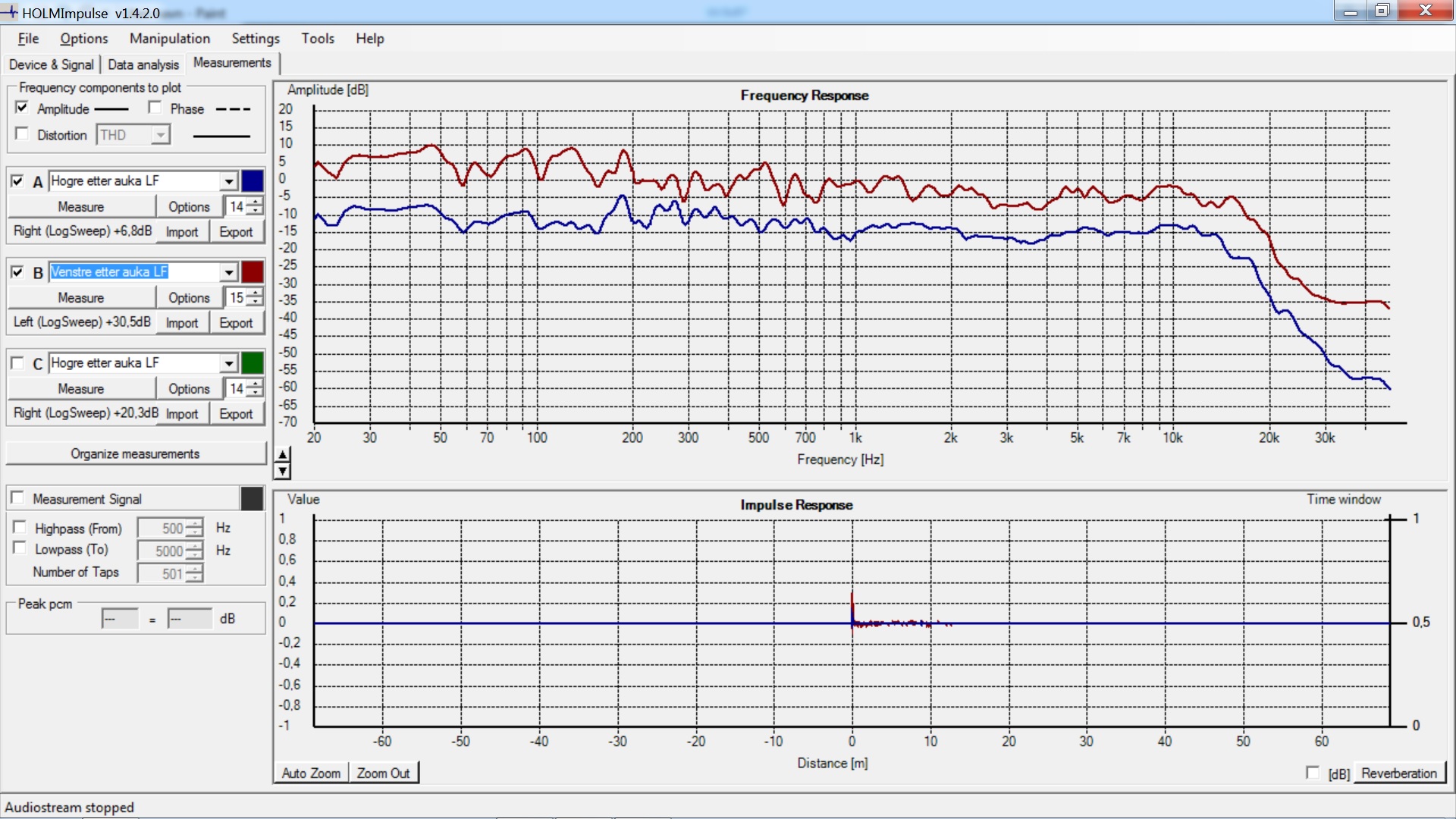Switch to the Device & Signal tab
The image size is (1456, 819).
click(x=52, y=64)
